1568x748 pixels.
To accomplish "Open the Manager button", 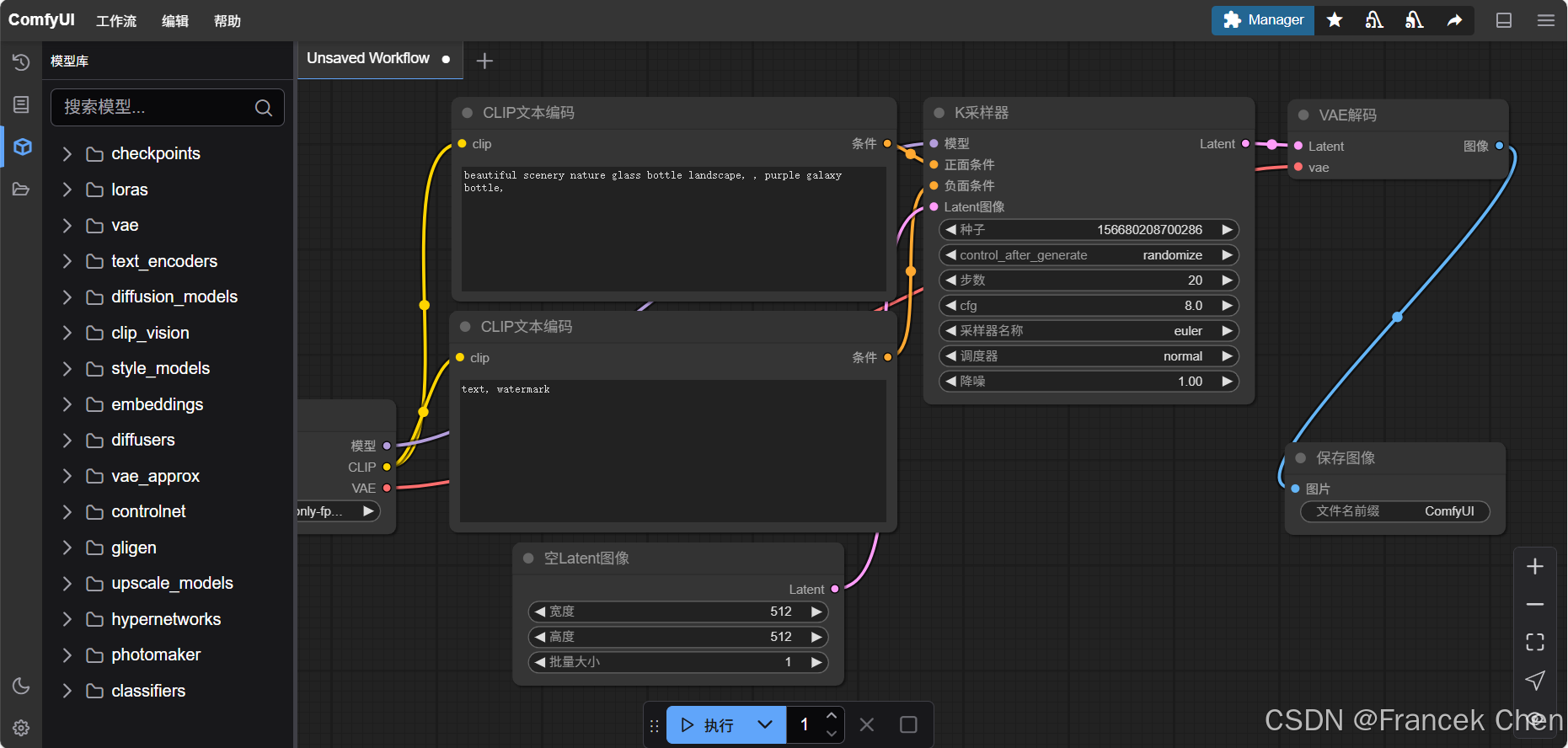I will point(1263,20).
